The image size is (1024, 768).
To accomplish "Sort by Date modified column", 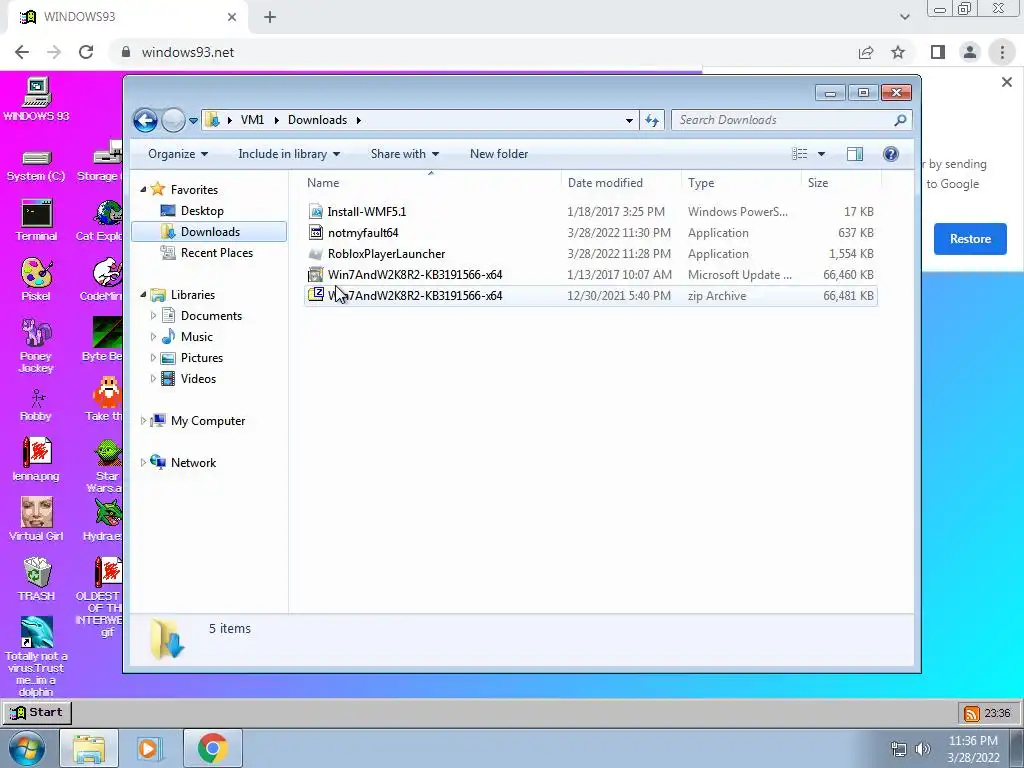I will (x=621, y=183).
